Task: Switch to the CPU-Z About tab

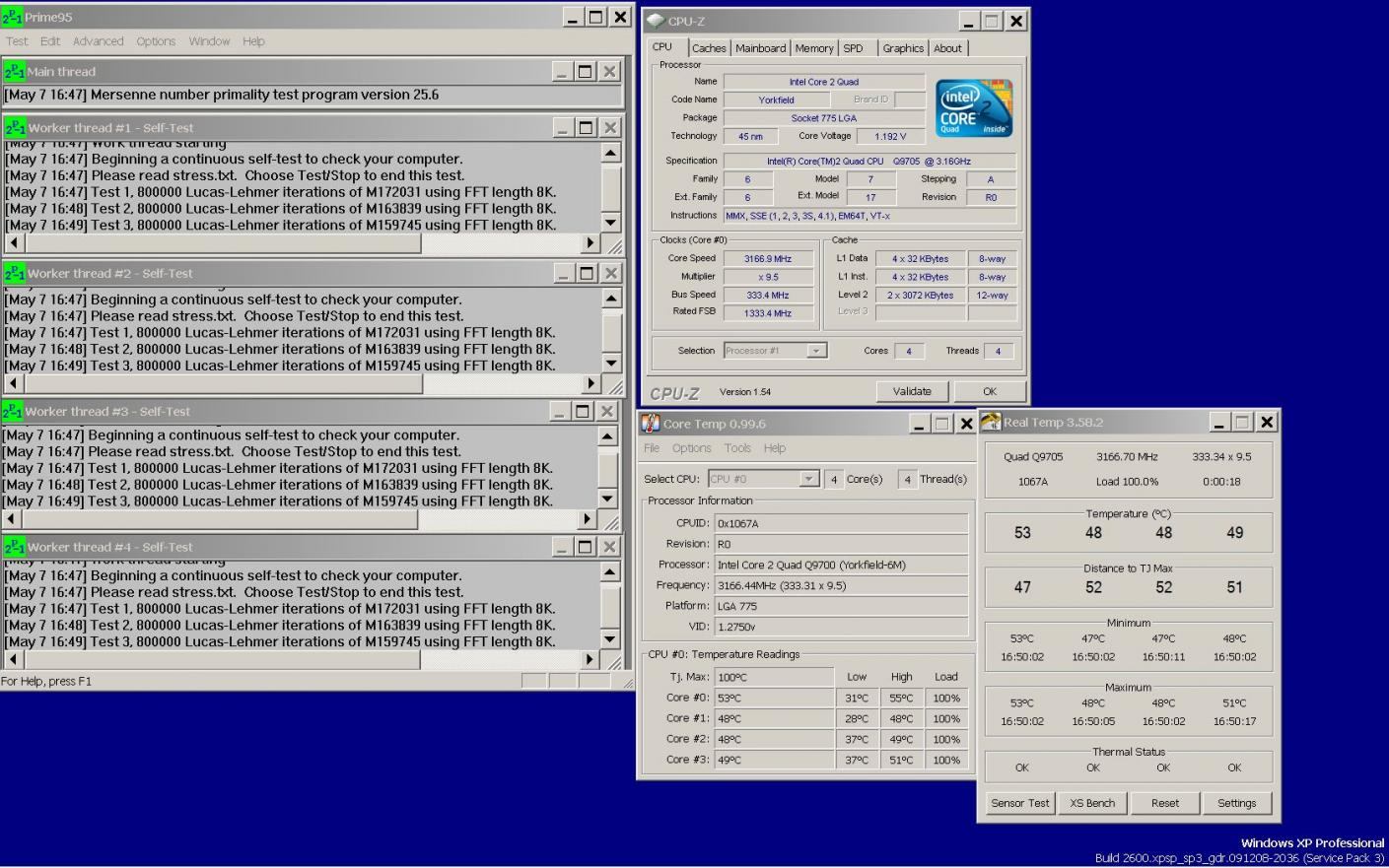Action: pyautogui.click(x=947, y=48)
